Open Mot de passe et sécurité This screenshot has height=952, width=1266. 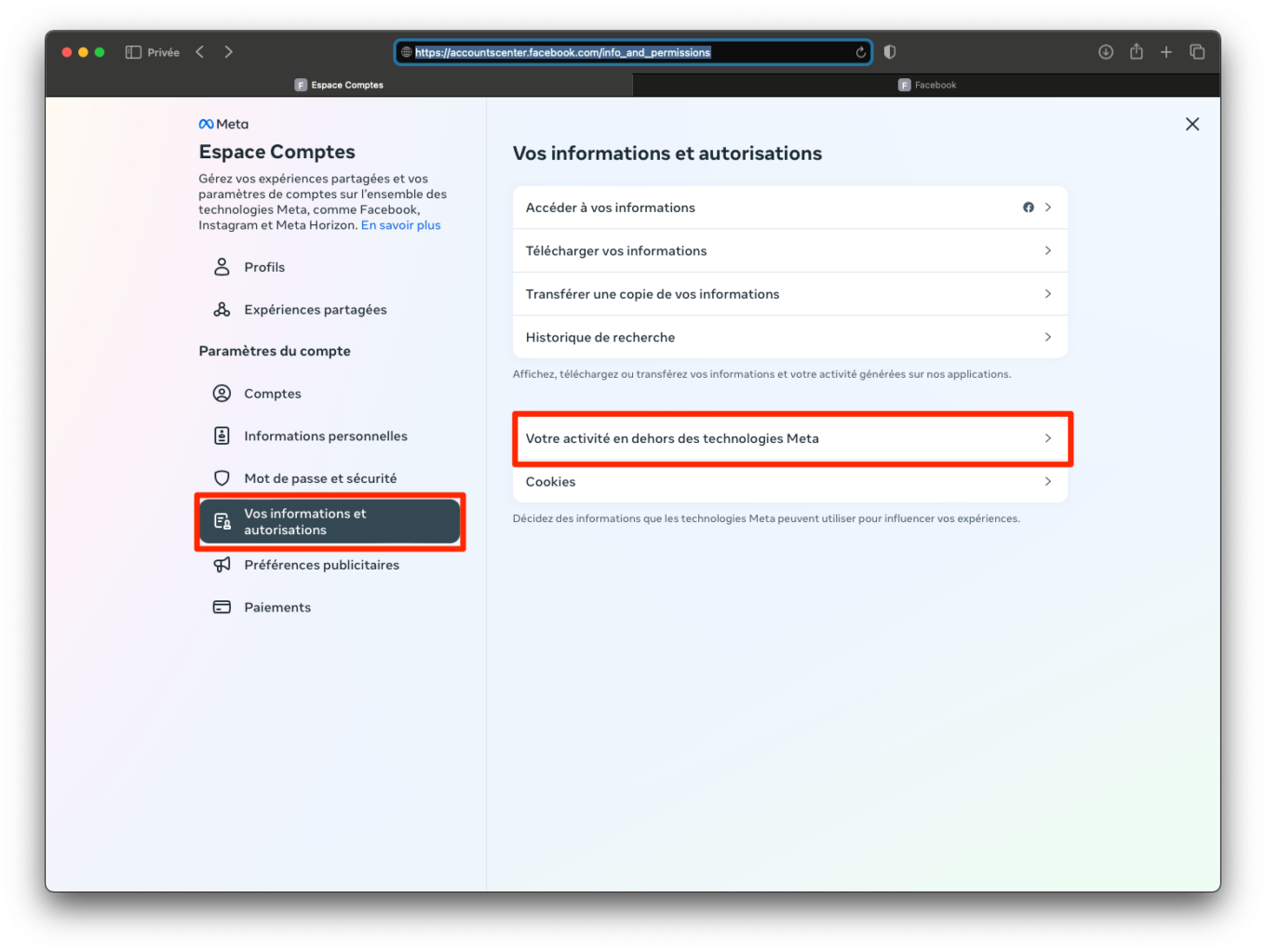click(330, 478)
